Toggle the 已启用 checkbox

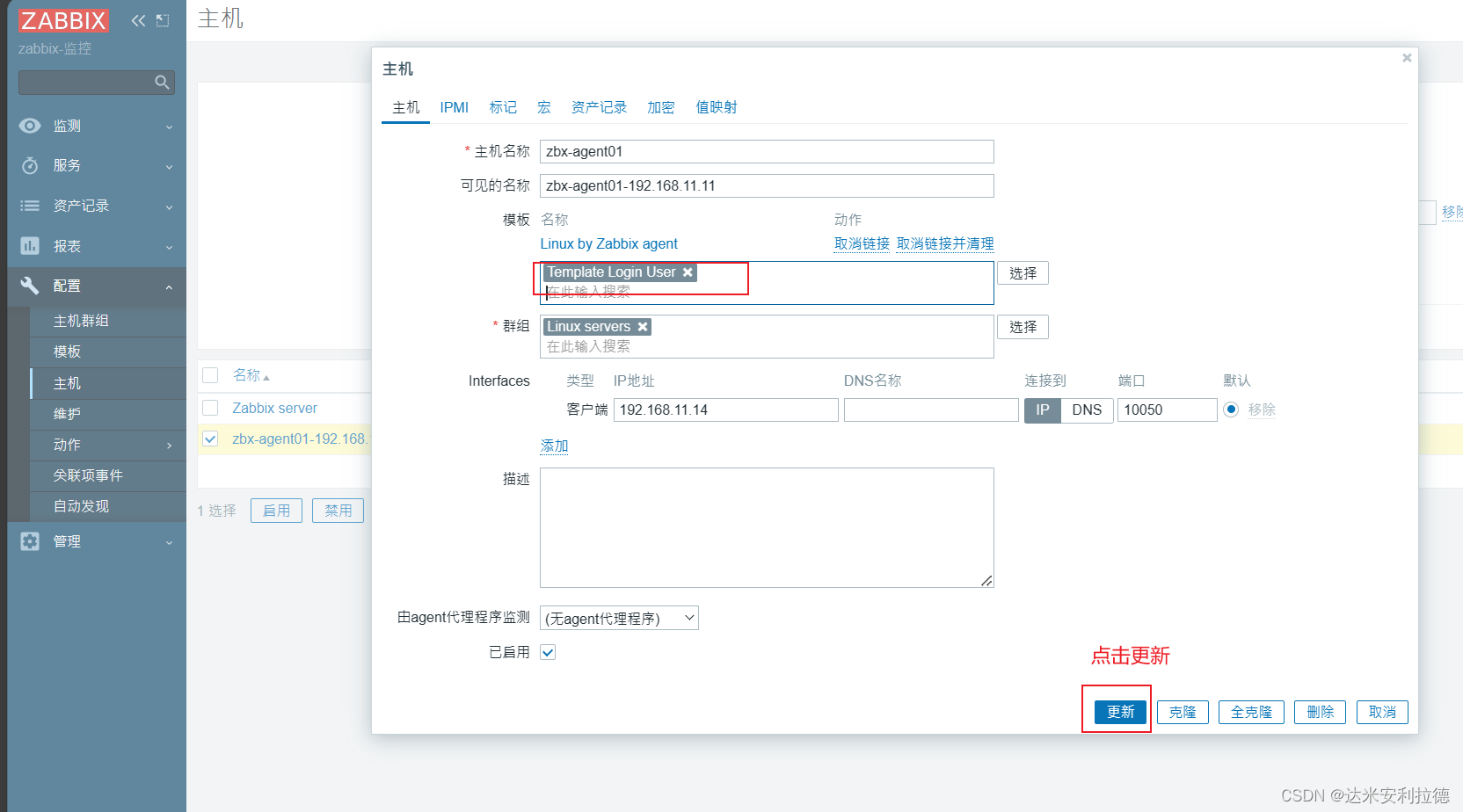(x=548, y=652)
